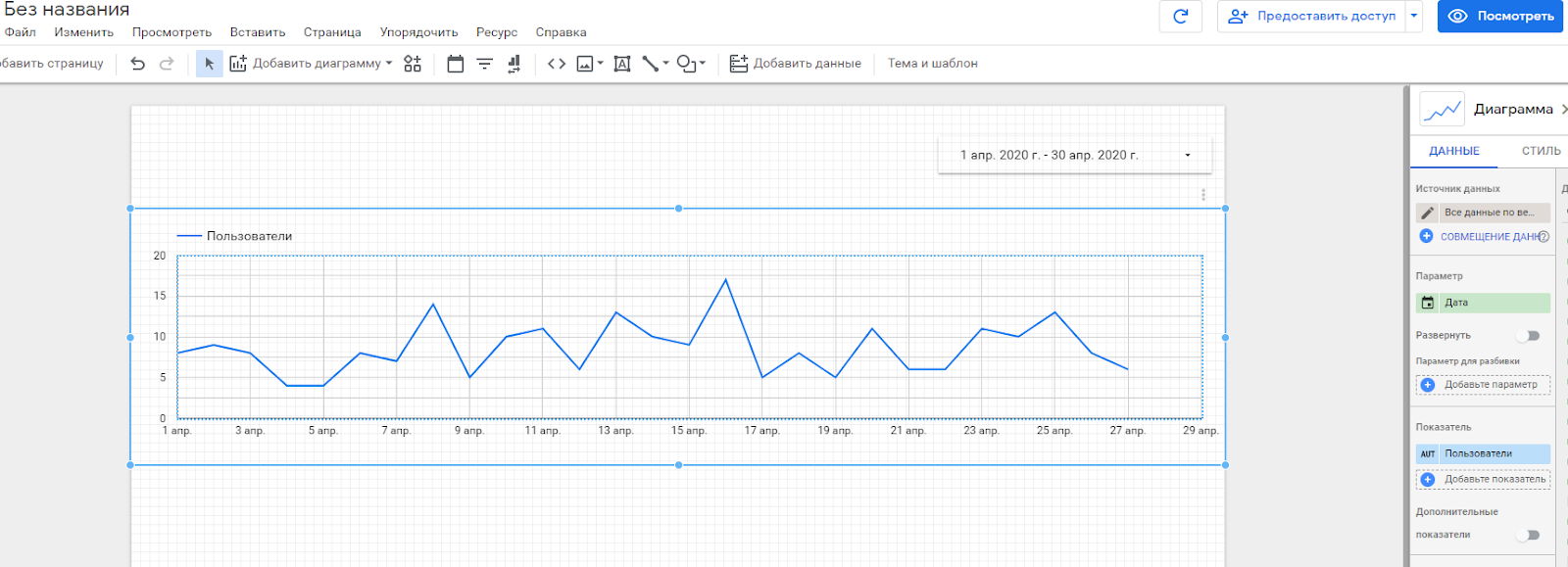Click the community visualizations icon in toolbar
Screen dimensions: 1568x567
413,64
